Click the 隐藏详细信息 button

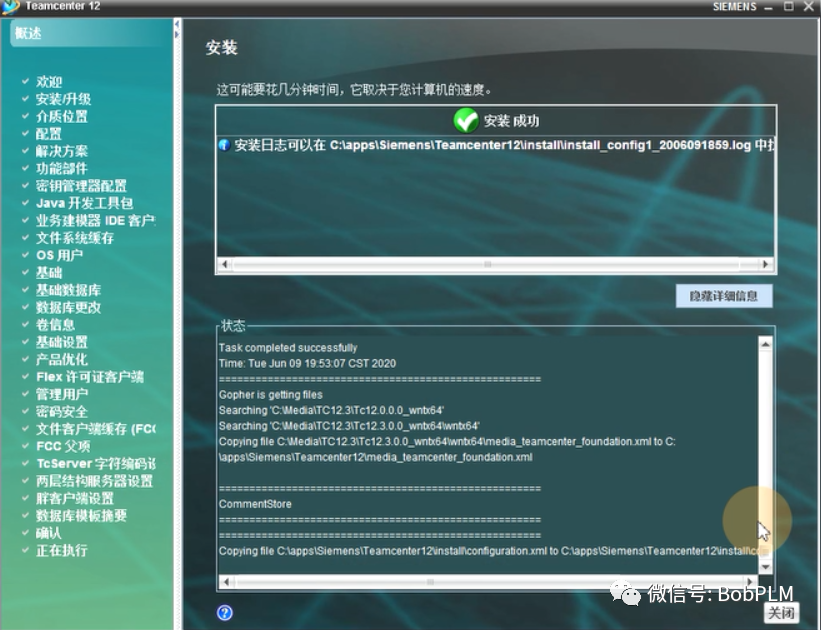(724, 296)
